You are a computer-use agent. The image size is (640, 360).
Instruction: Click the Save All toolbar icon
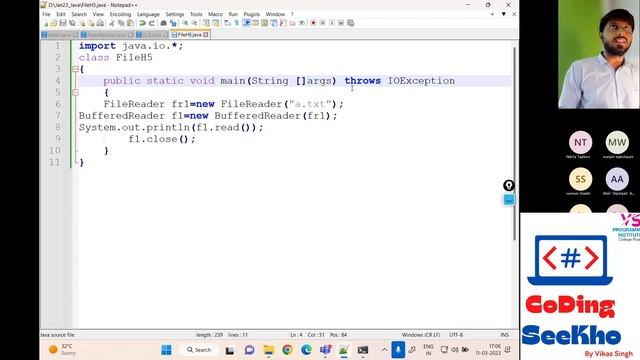pos(72,23)
